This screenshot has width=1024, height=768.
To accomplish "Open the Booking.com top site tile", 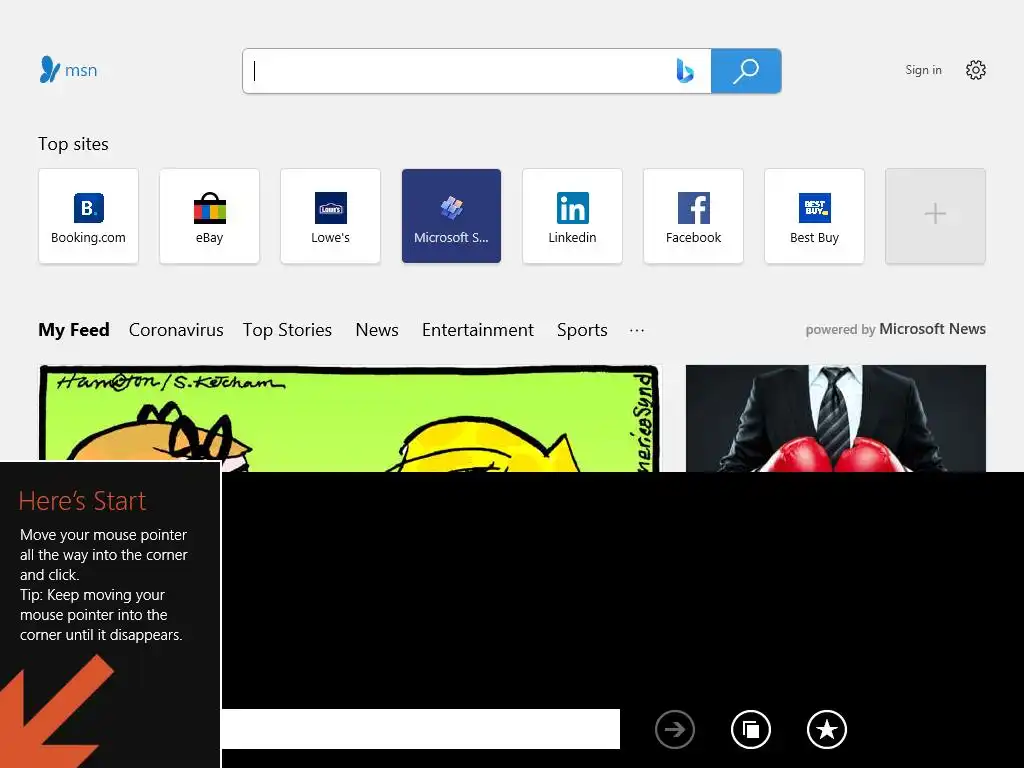I will pyautogui.click(x=88, y=216).
